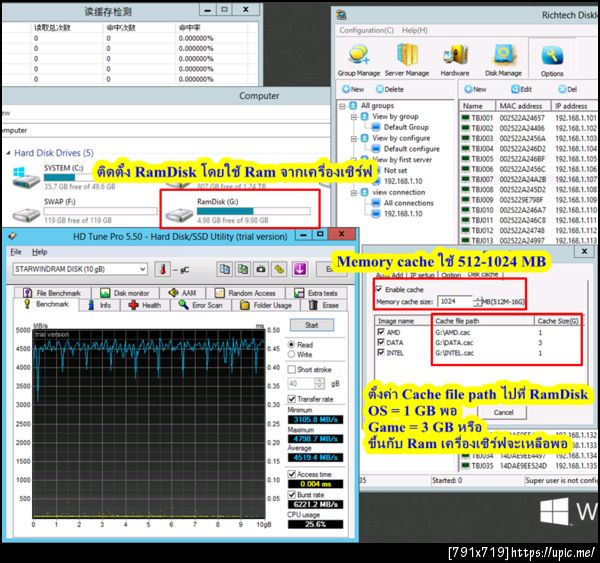Click the copy screenshot icon in HD Tune toolbar
This screenshot has width=600, height=563.
pos(243,269)
